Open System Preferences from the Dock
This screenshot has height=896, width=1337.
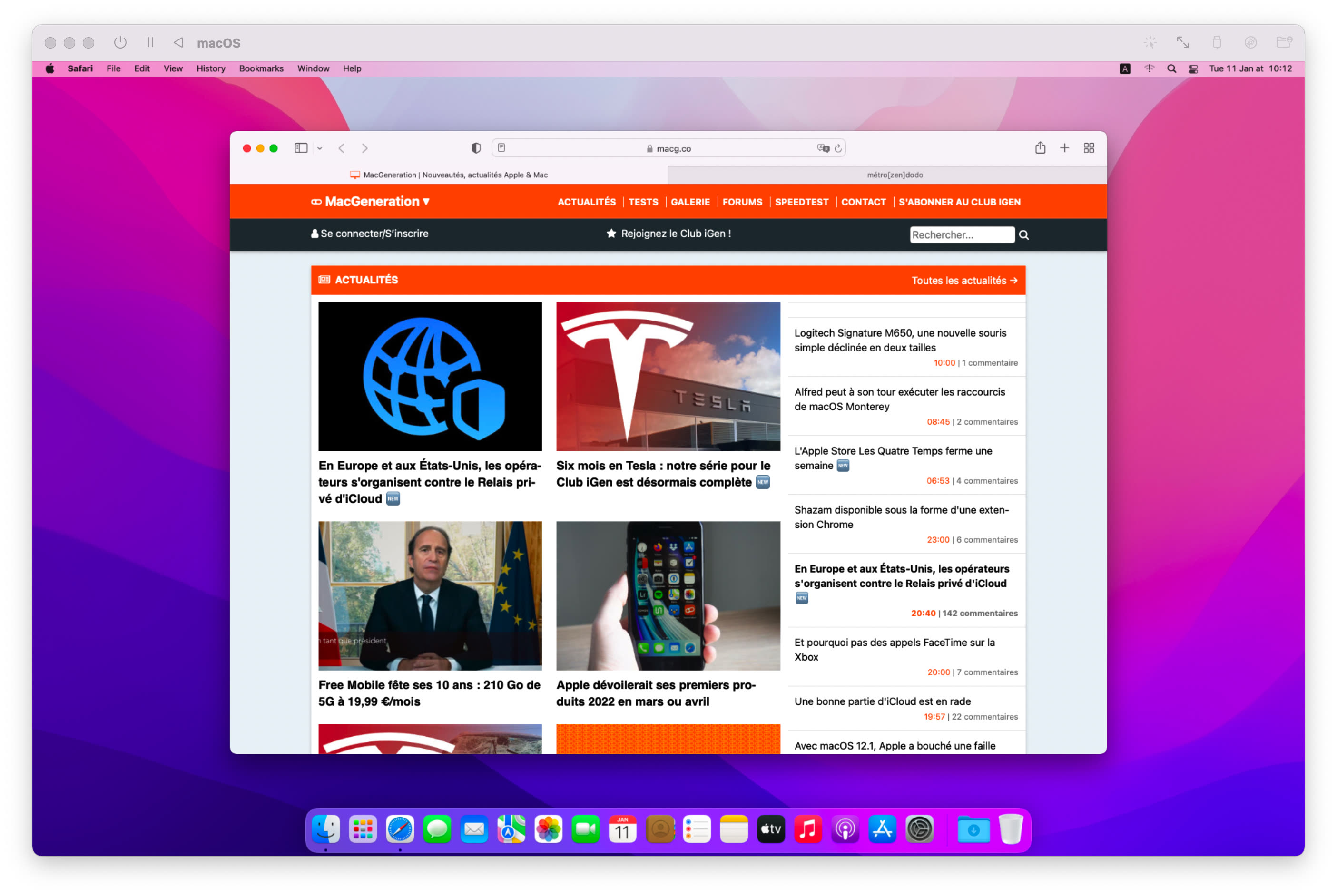[919, 829]
